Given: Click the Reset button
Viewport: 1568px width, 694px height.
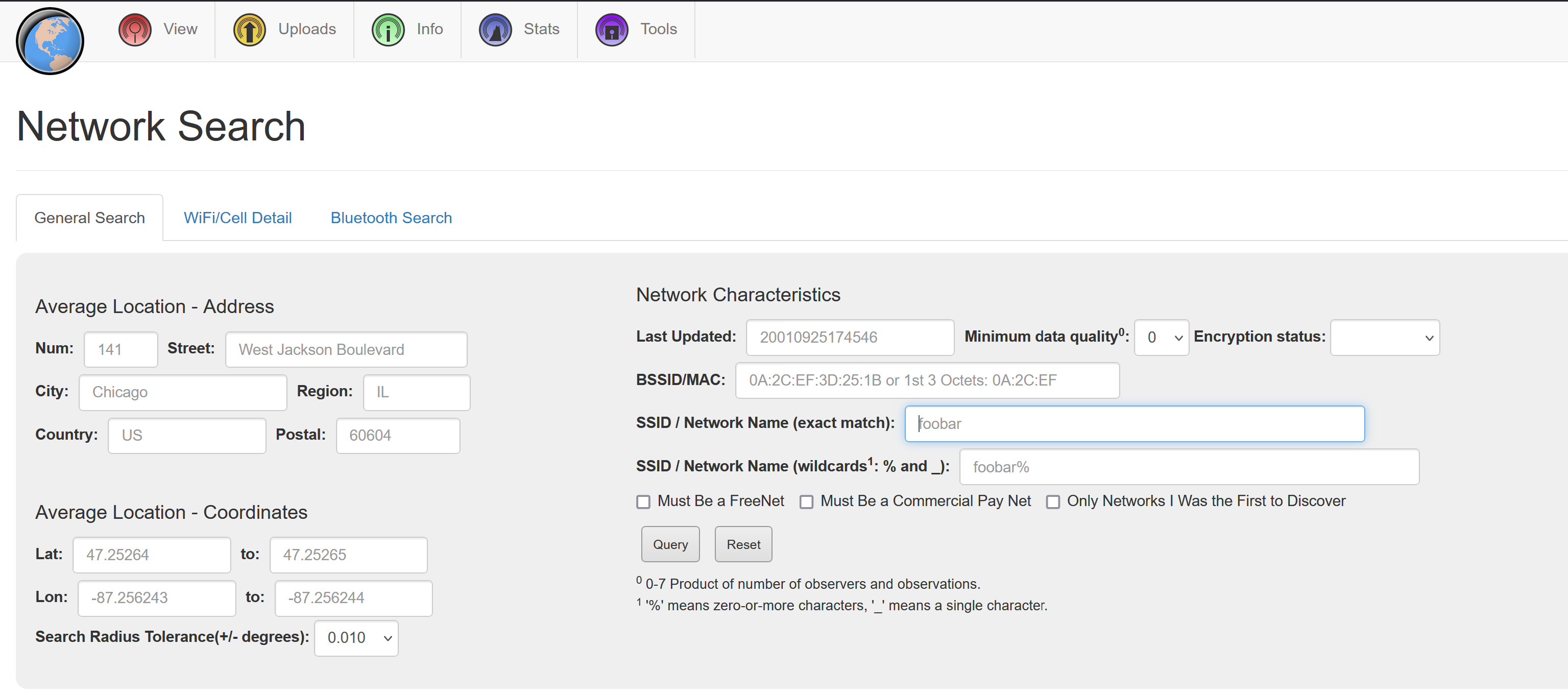Looking at the screenshot, I should [x=743, y=544].
